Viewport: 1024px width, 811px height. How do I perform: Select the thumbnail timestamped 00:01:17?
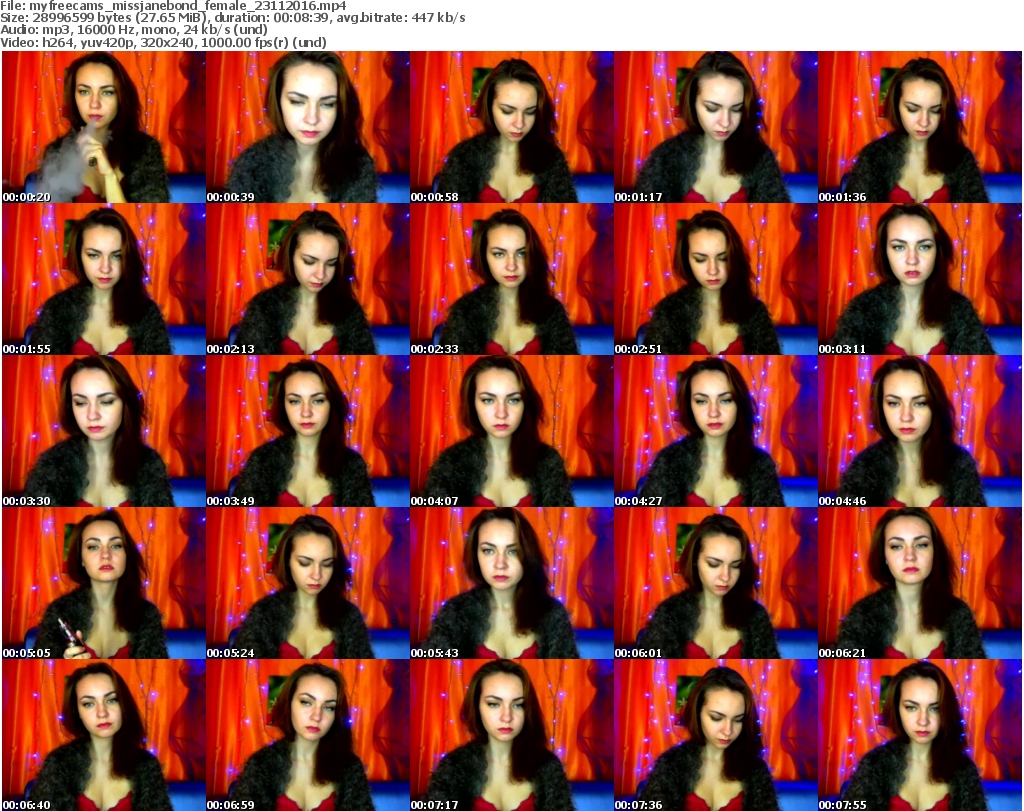[715, 127]
